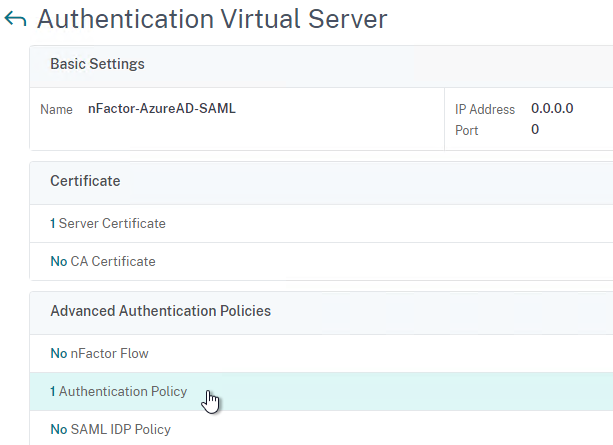Screen dimensions: 613x445
Task: Click the word No before SAML IDP Policy
Action: point(59,429)
